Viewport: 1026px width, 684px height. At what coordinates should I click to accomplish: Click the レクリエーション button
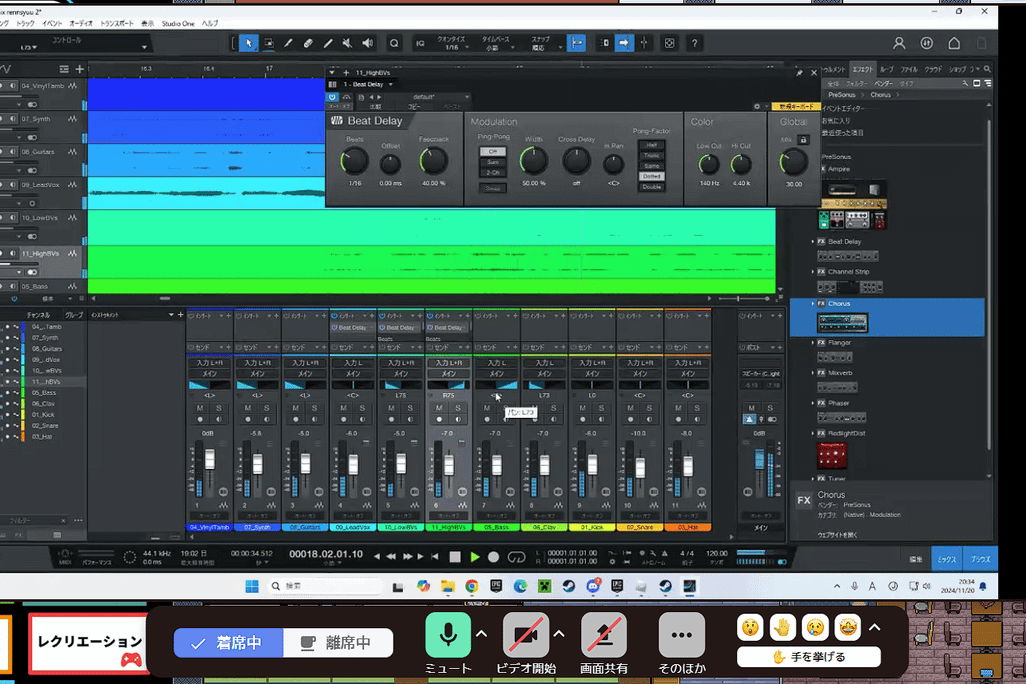[x=88, y=643]
